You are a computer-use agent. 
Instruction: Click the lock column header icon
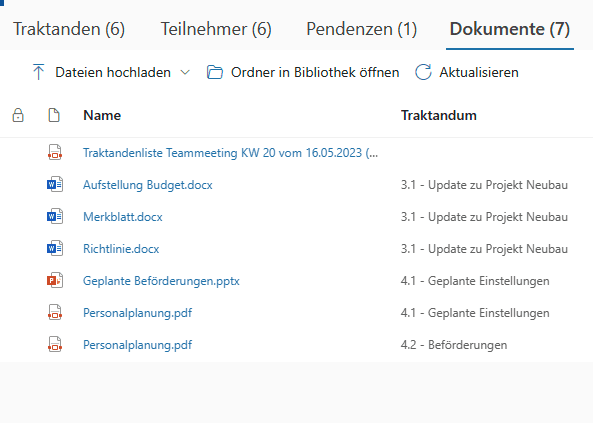coord(18,115)
